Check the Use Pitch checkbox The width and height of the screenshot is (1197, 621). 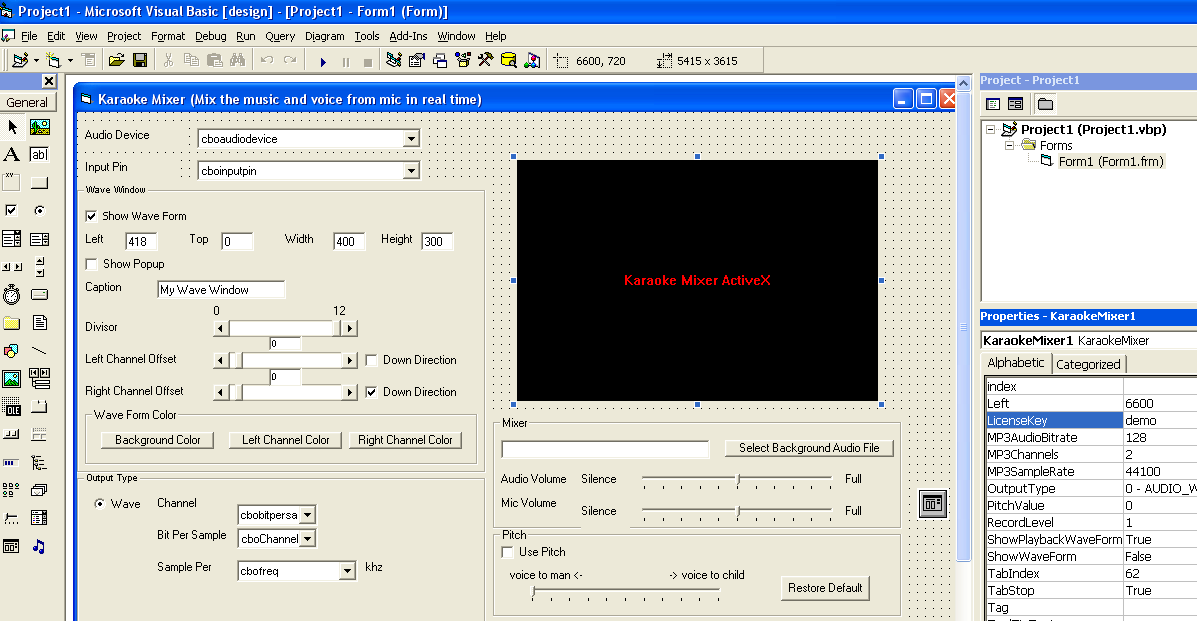[x=508, y=552]
